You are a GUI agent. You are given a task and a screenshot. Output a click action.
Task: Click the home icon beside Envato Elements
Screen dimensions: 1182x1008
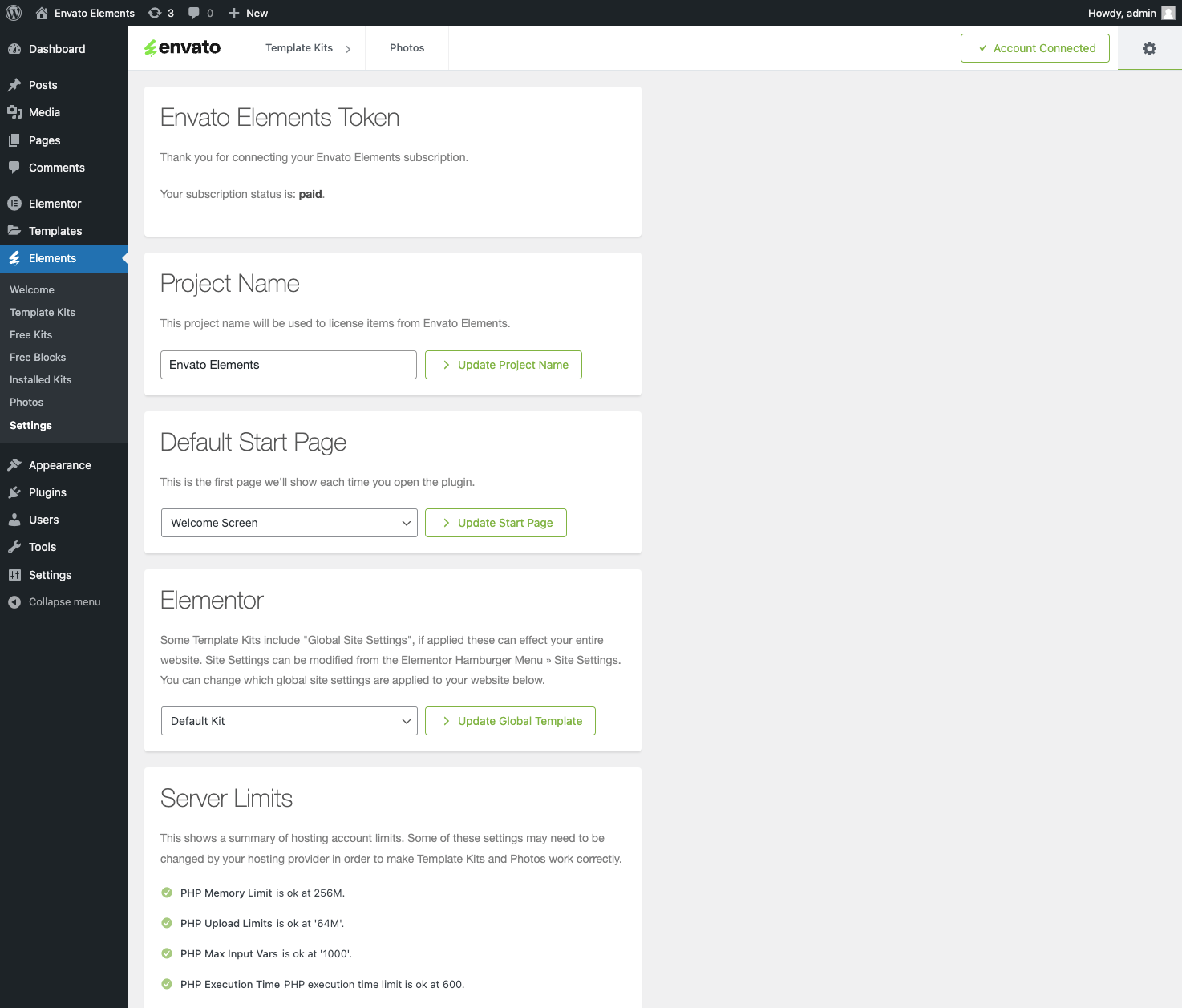coord(42,13)
